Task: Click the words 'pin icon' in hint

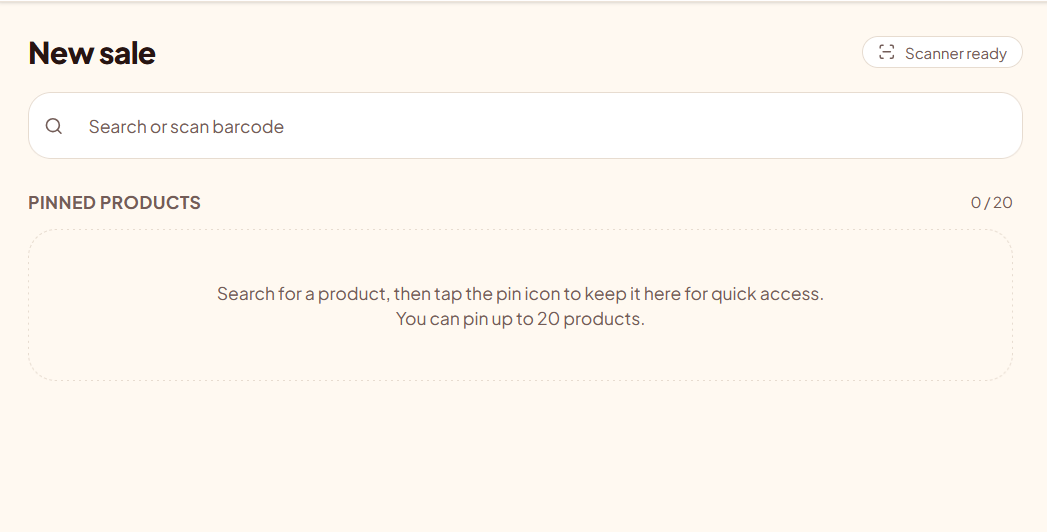Action: point(528,294)
